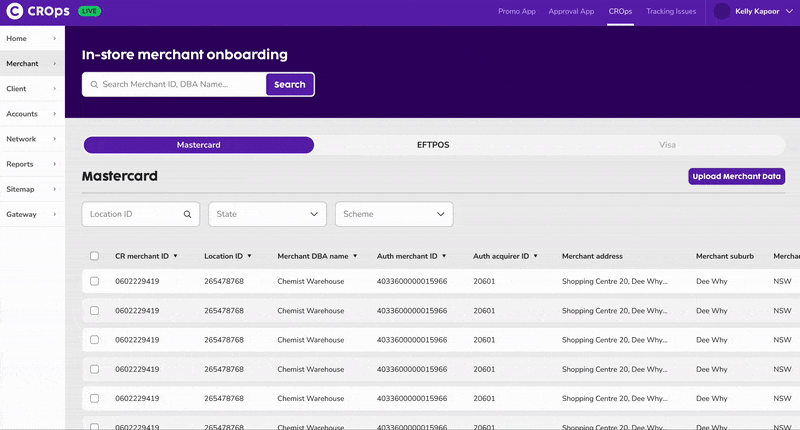
Task: Toggle the select-all header checkbox
Action: click(94, 256)
